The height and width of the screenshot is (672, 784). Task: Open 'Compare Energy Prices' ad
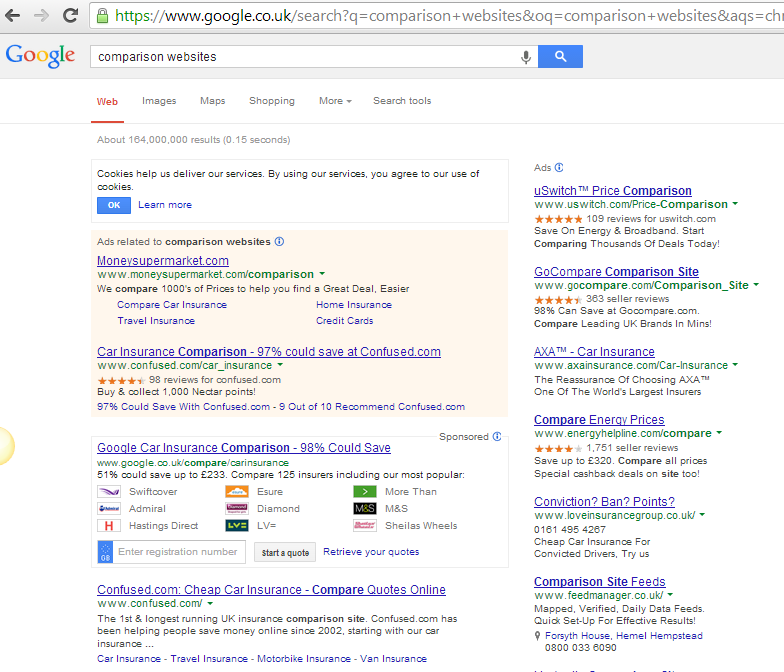click(600, 420)
